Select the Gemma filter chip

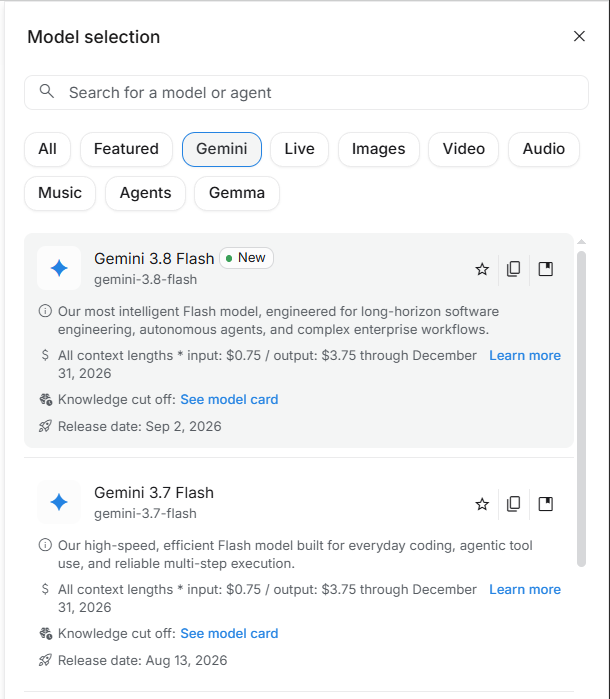pos(237,193)
